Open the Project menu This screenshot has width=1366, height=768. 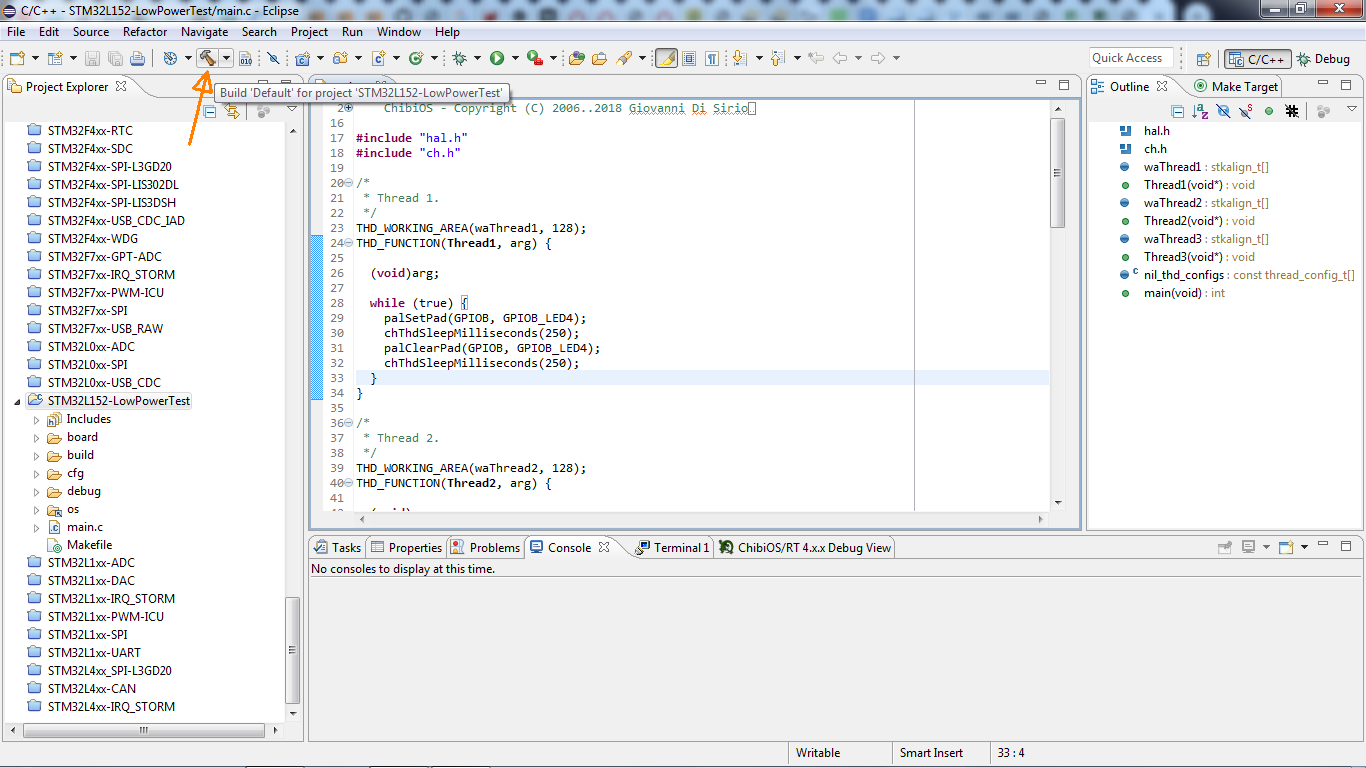309,32
